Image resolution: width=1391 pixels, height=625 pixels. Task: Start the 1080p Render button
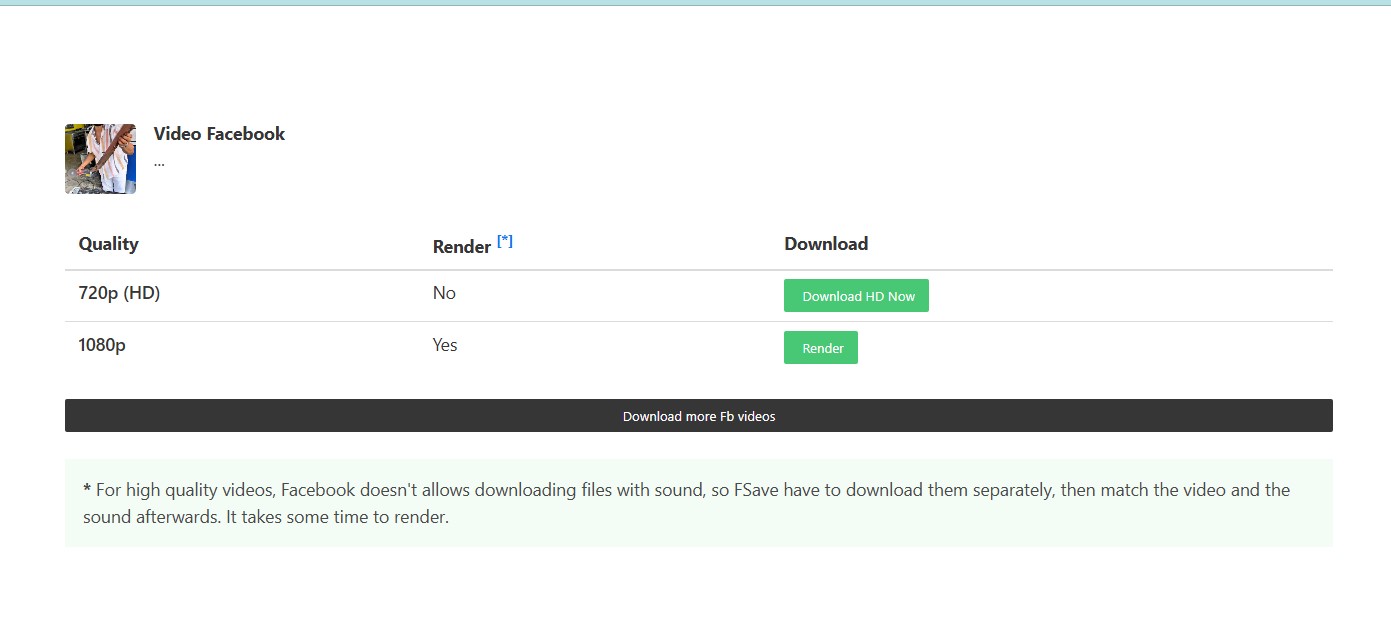(821, 348)
